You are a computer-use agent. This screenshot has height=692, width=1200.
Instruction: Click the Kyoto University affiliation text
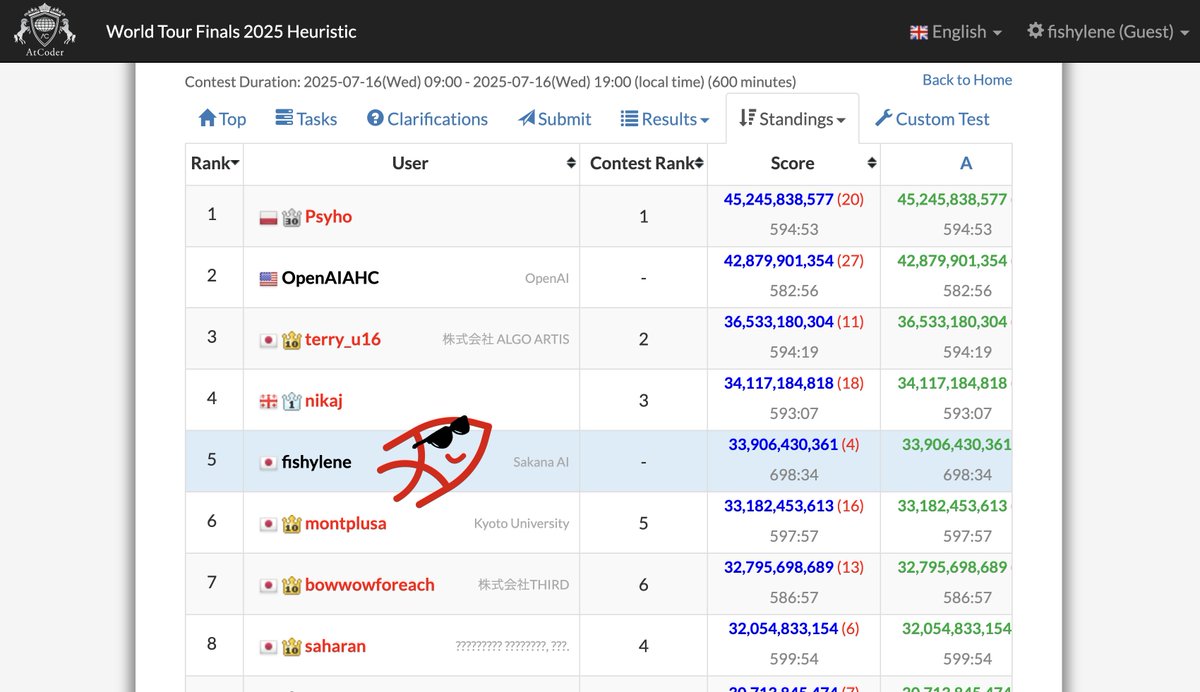coord(521,524)
